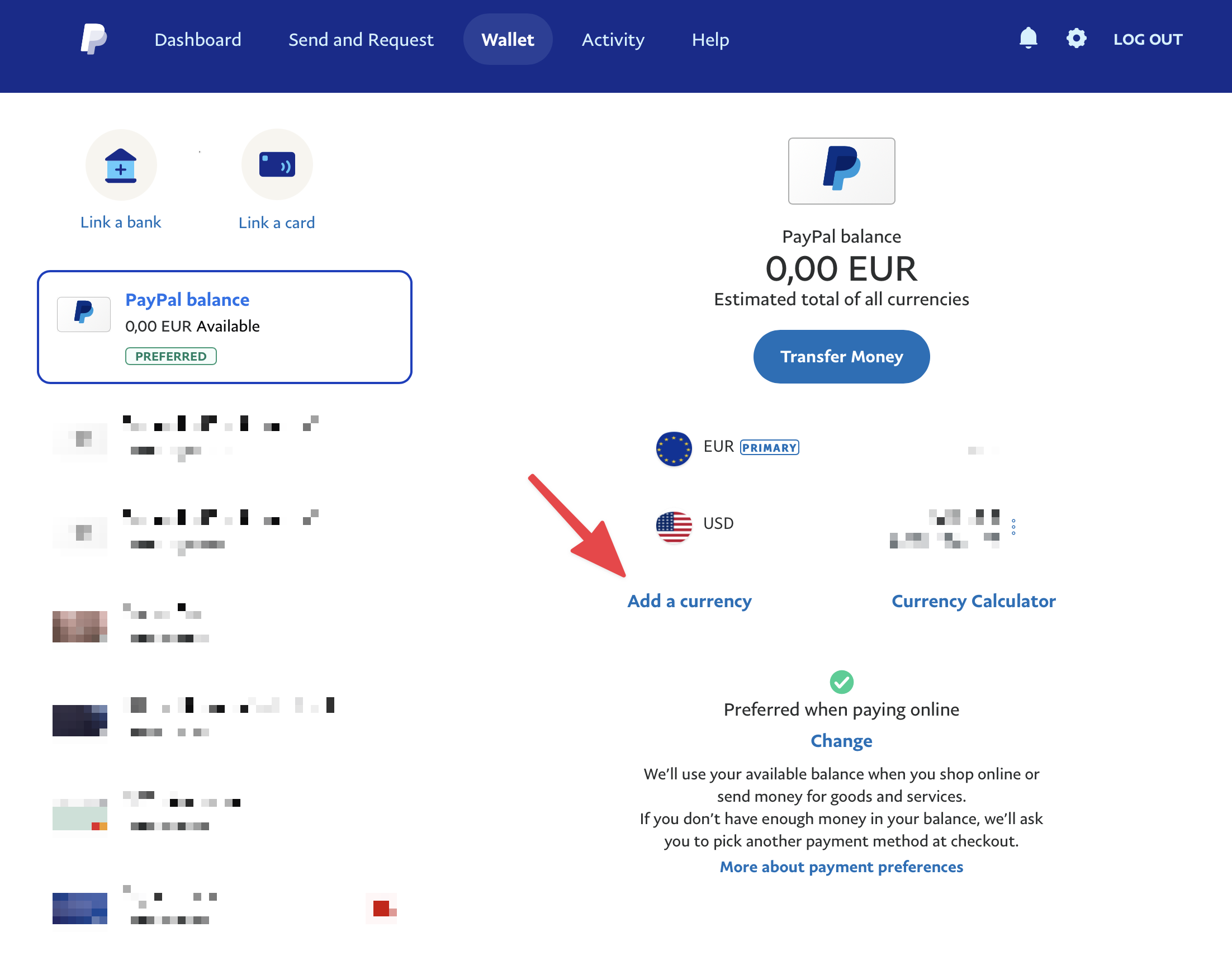Click the Transfer Money button
1232x965 pixels.
[x=841, y=356]
